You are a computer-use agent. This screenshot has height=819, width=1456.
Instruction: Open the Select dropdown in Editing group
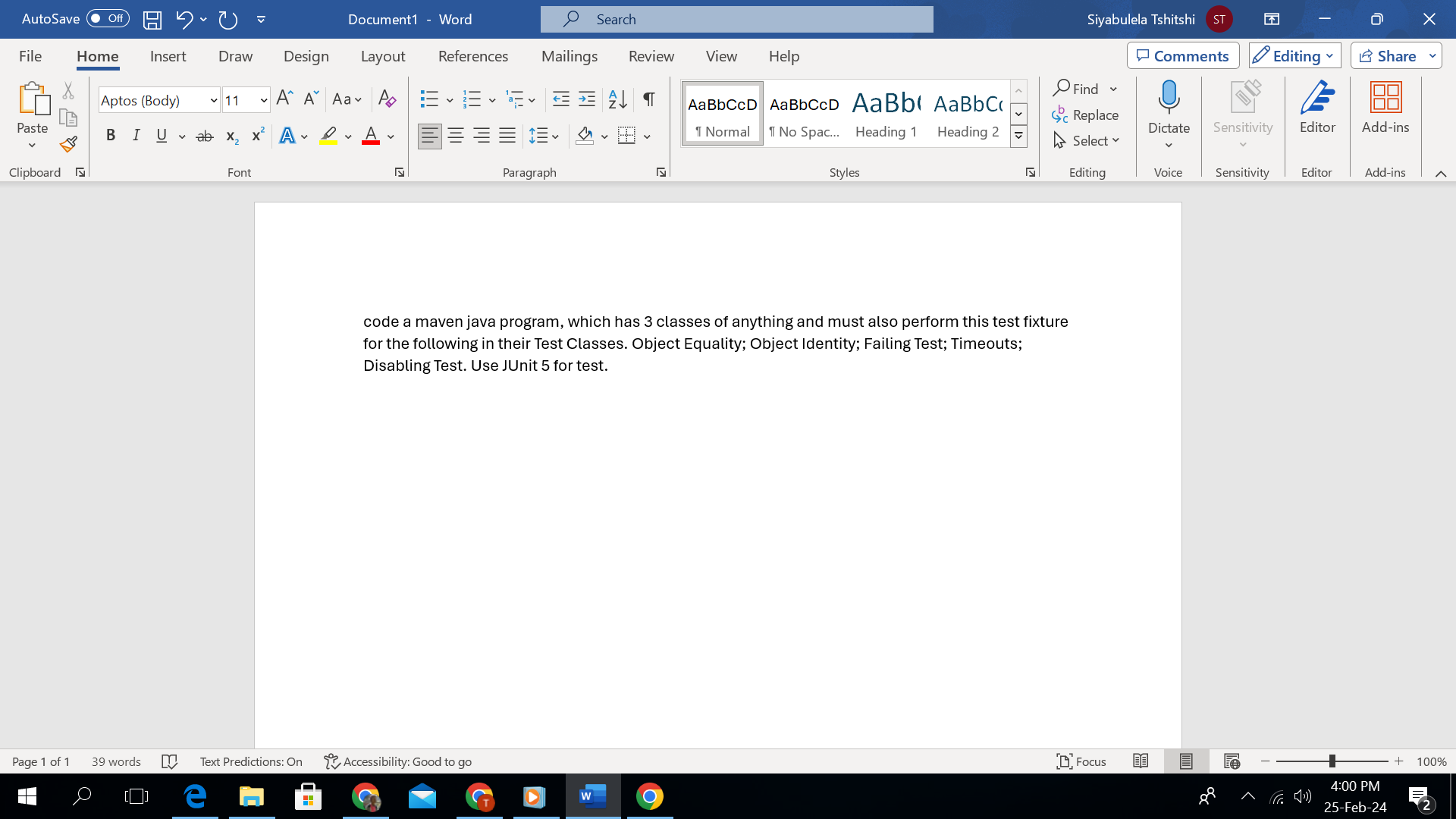(x=1086, y=141)
